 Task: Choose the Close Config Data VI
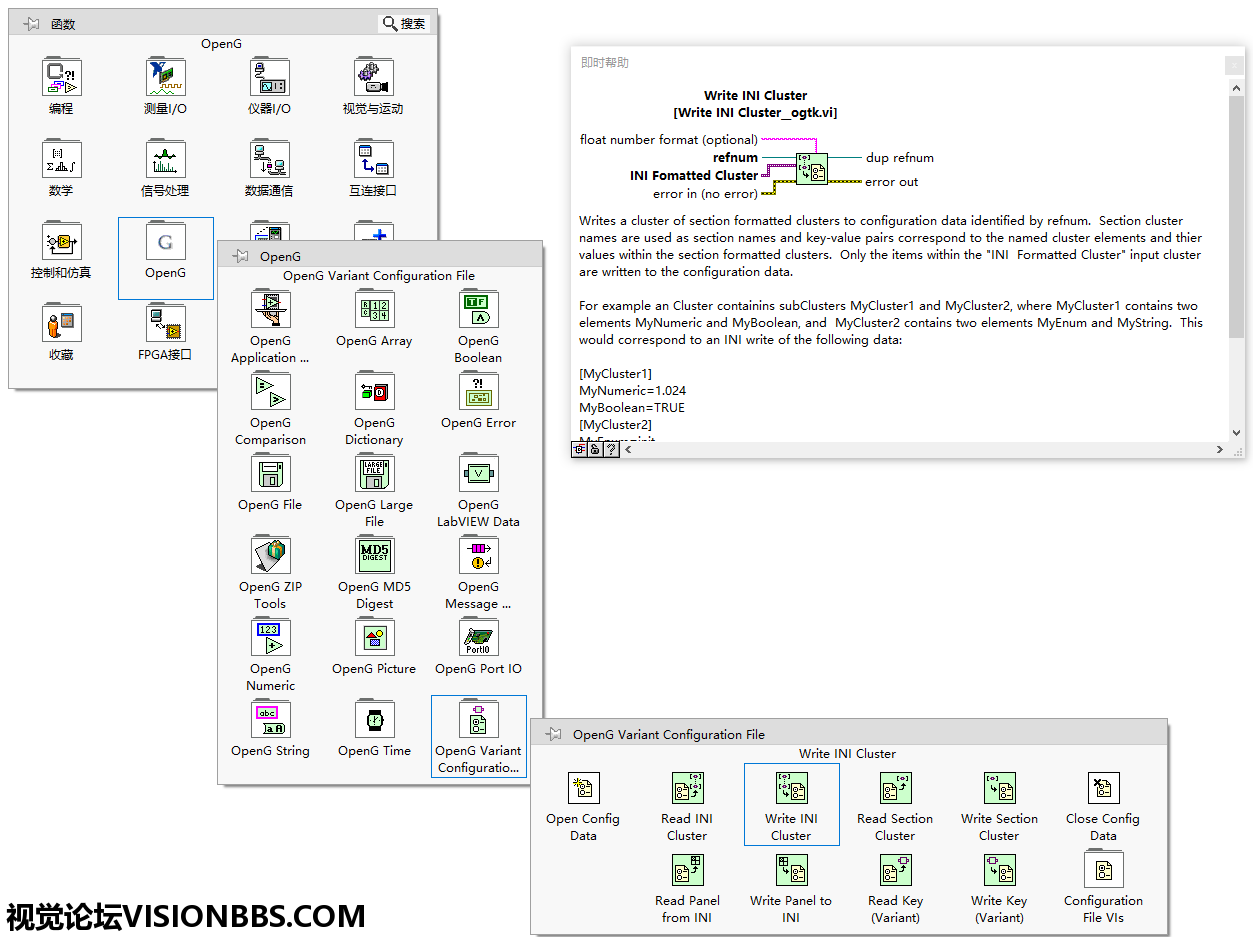(1103, 788)
